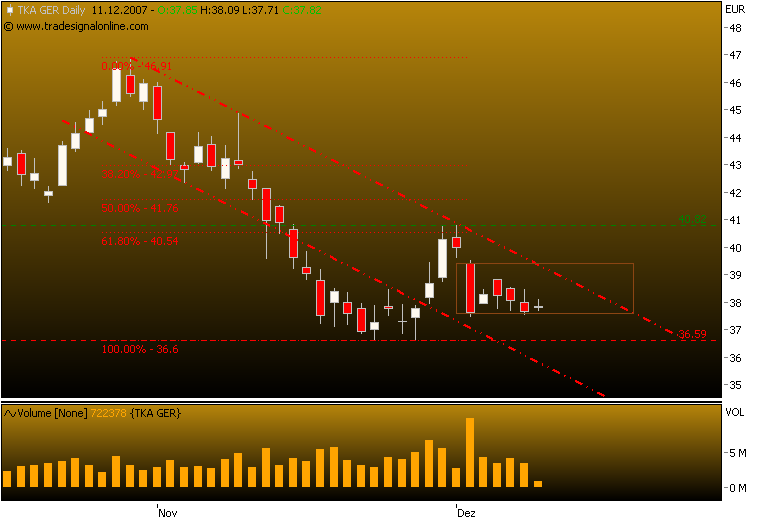The image size is (769, 520).
Task: Click the orange volume value 722378
Action: [x=109, y=414]
